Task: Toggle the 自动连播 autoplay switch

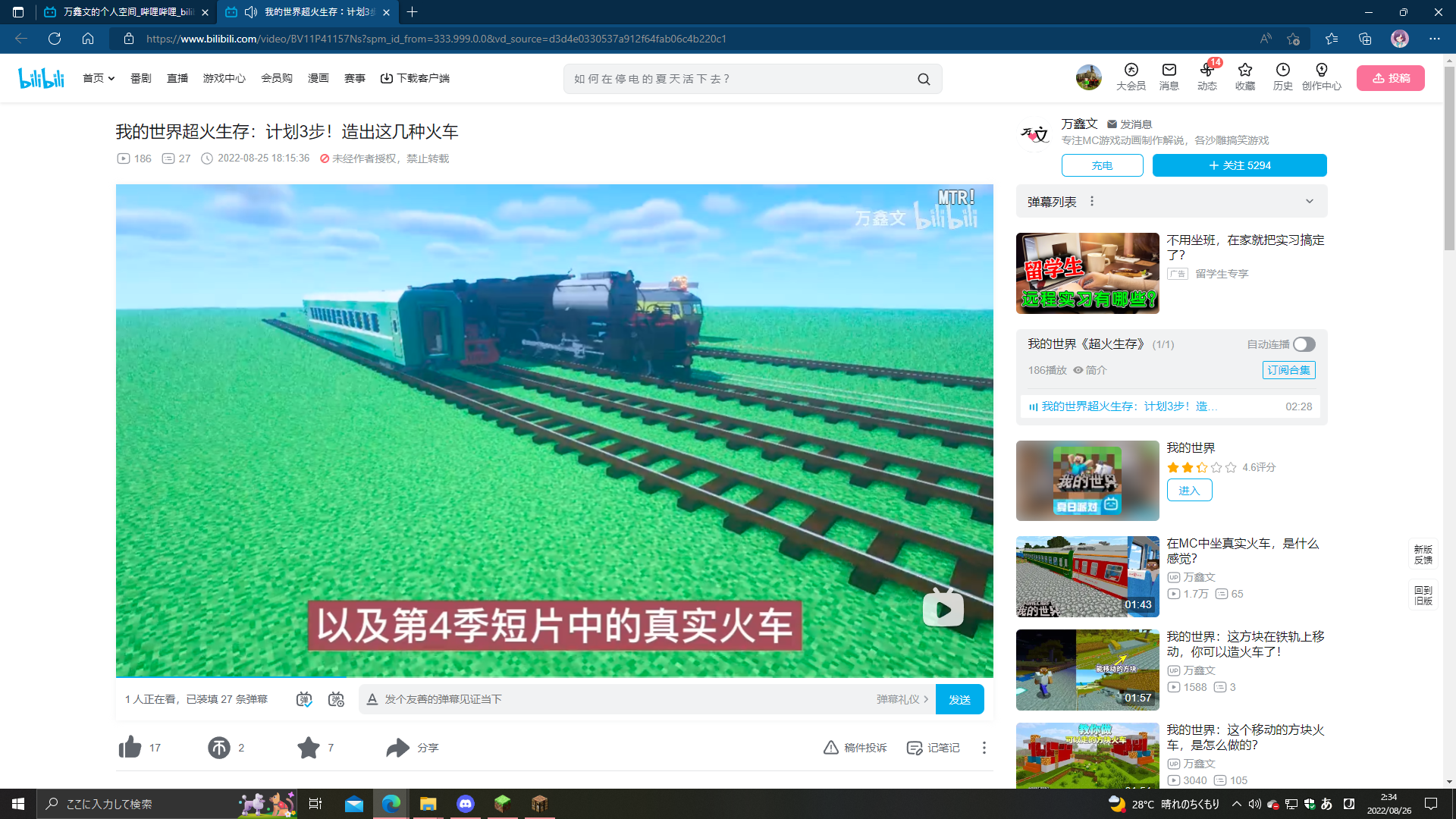Action: [x=1304, y=344]
